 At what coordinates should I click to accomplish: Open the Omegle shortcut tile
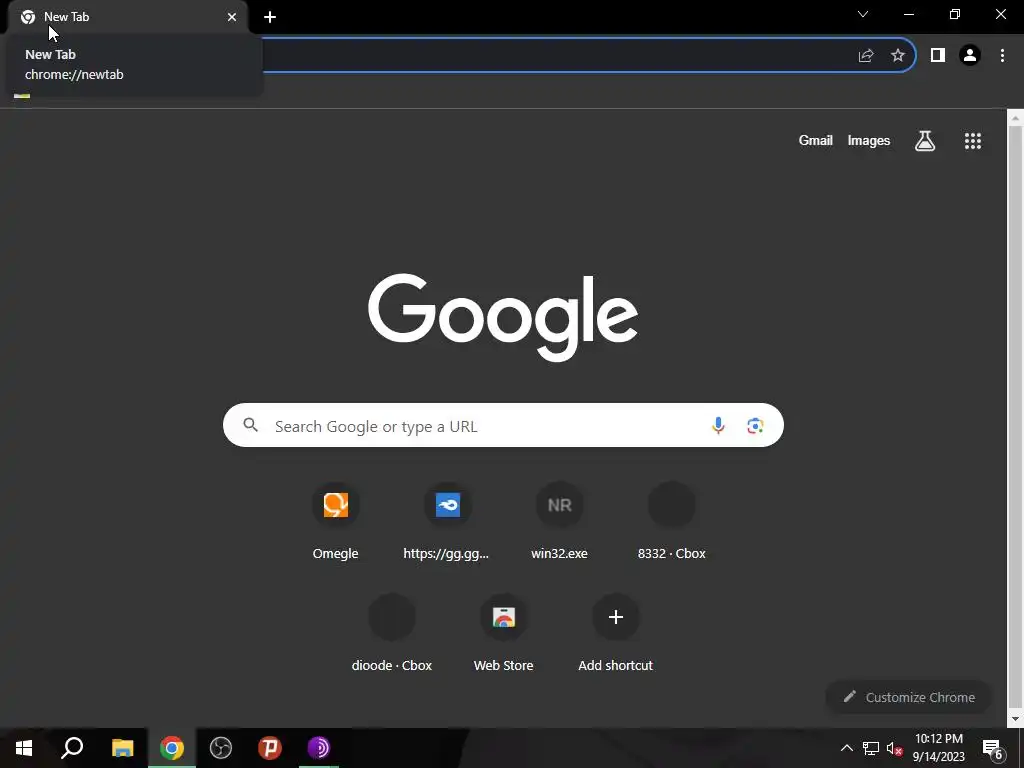click(x=335, y=522)
